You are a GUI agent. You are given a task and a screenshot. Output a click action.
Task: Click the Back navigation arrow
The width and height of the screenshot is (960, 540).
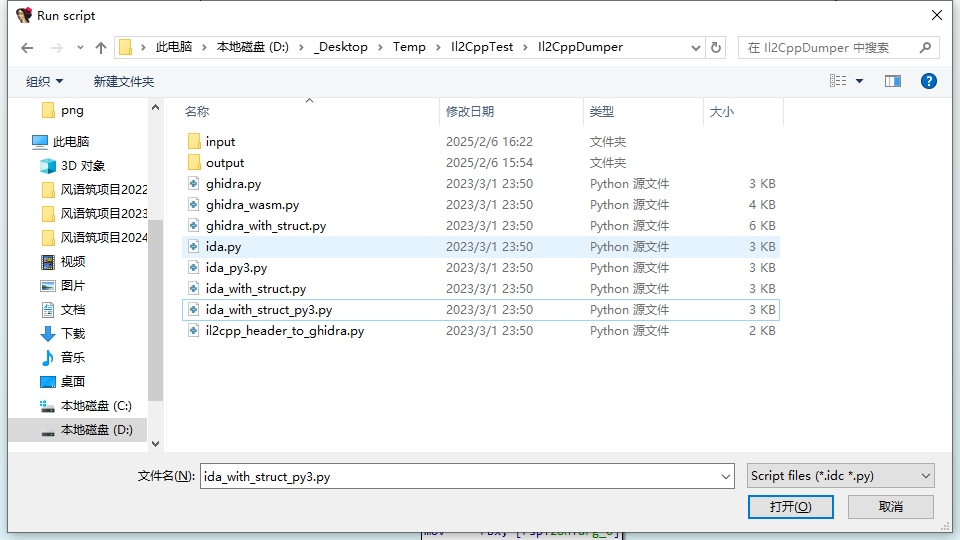point(27,48)
